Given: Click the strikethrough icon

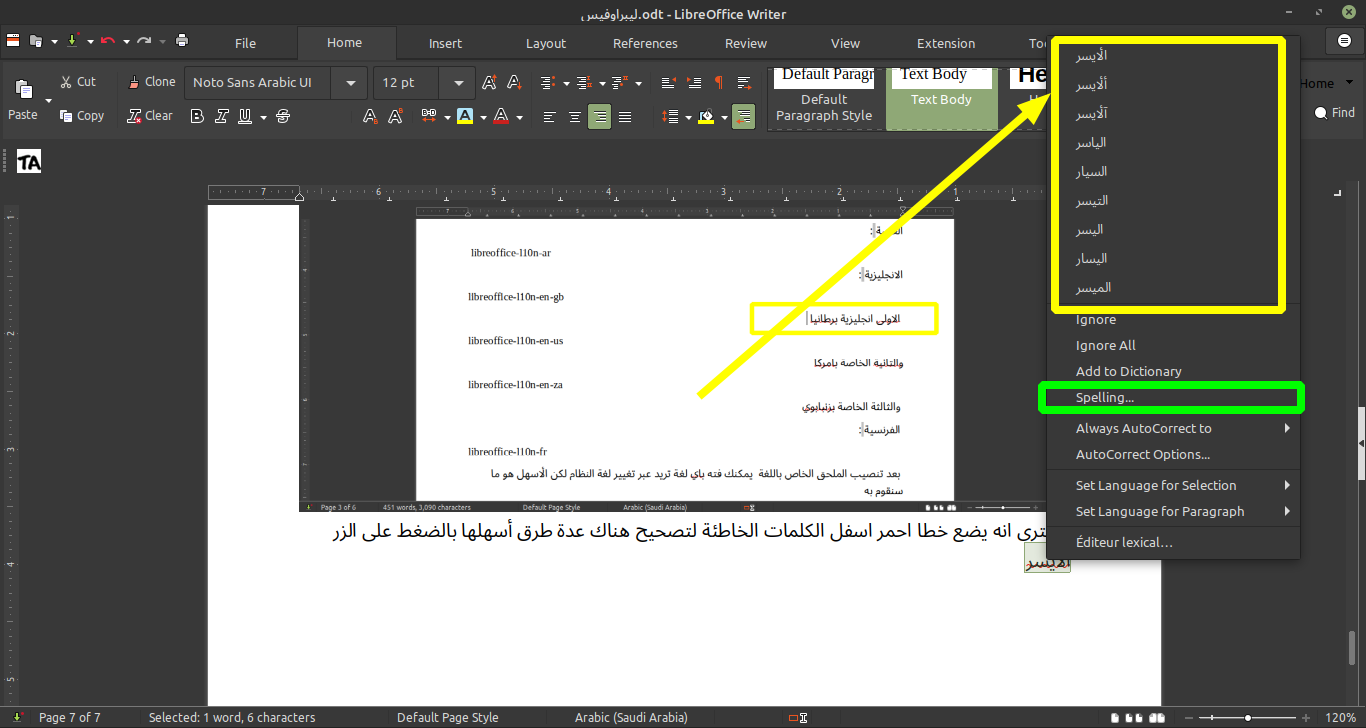Looking at the screenshot, I should click(282, 116).
